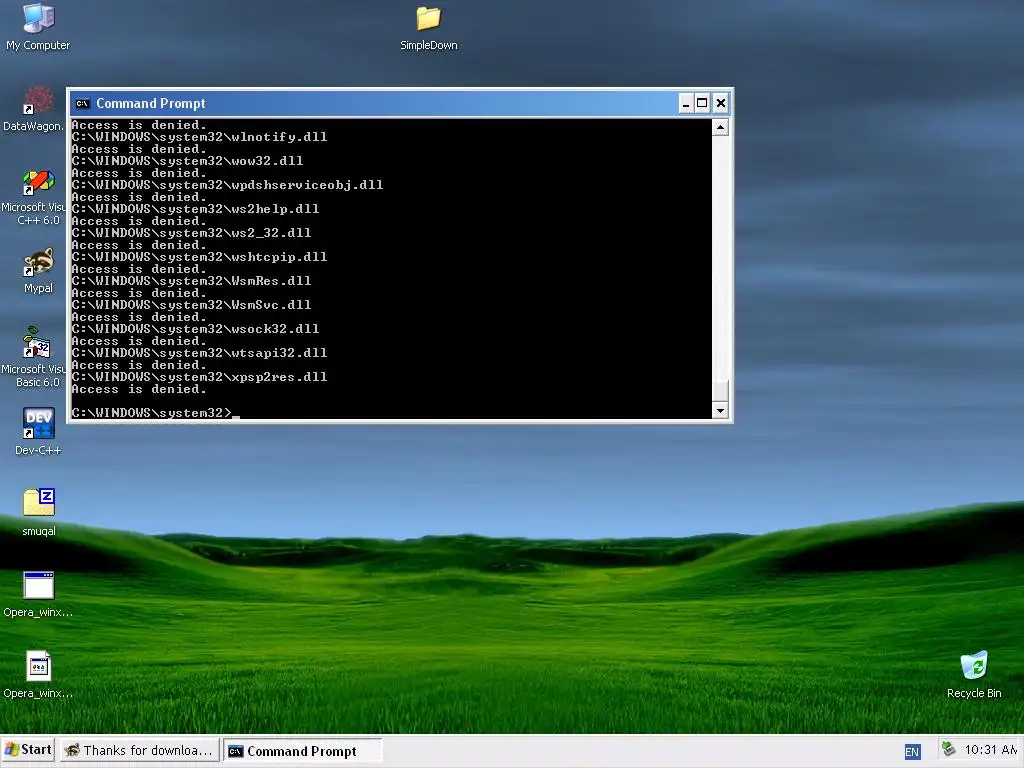The width and height of the screenshot is (1024, 768).
Task: Click the xpsp2res.dll path line
Action: click(x=200, y=377)
